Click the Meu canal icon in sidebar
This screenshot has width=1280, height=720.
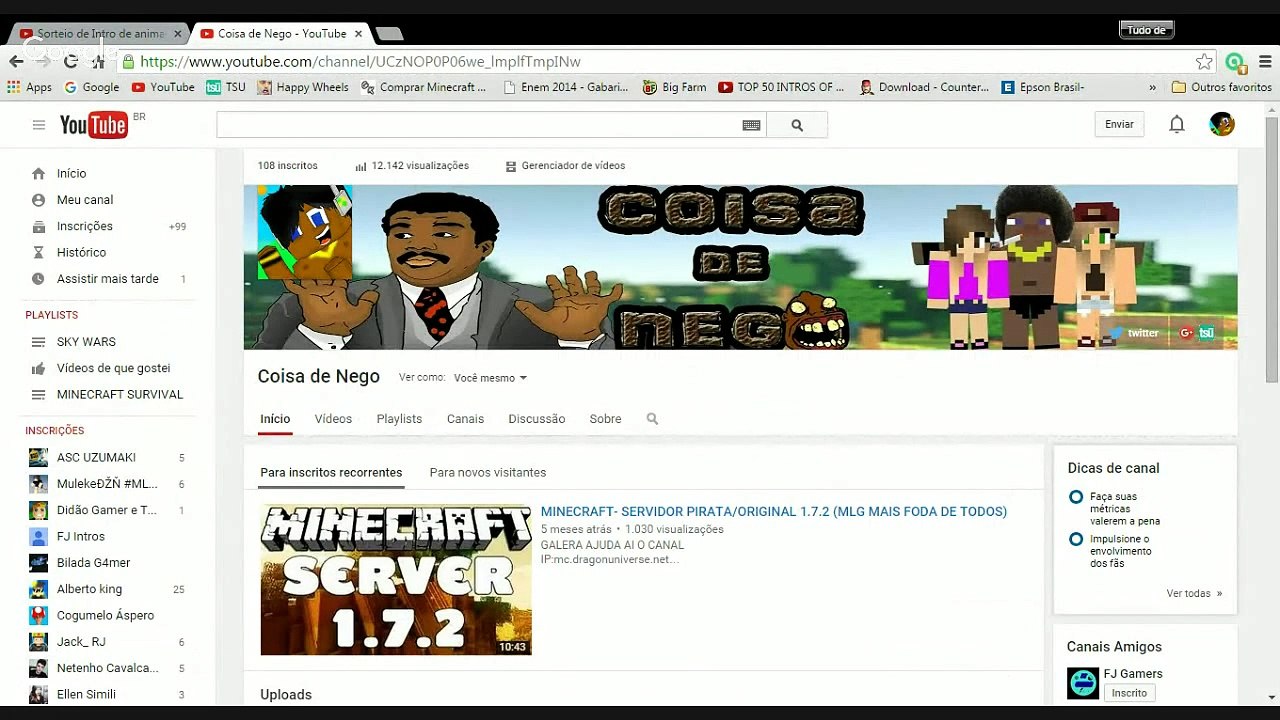pyautogui.click(x=38, y=199)
